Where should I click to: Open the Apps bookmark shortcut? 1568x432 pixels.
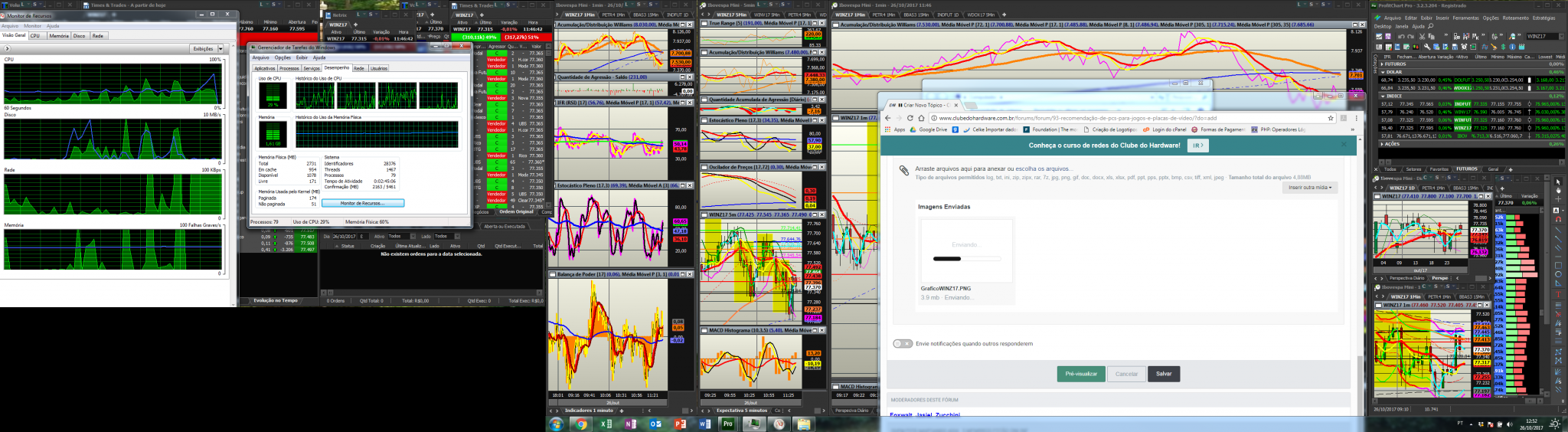click(x=894, y=129)
